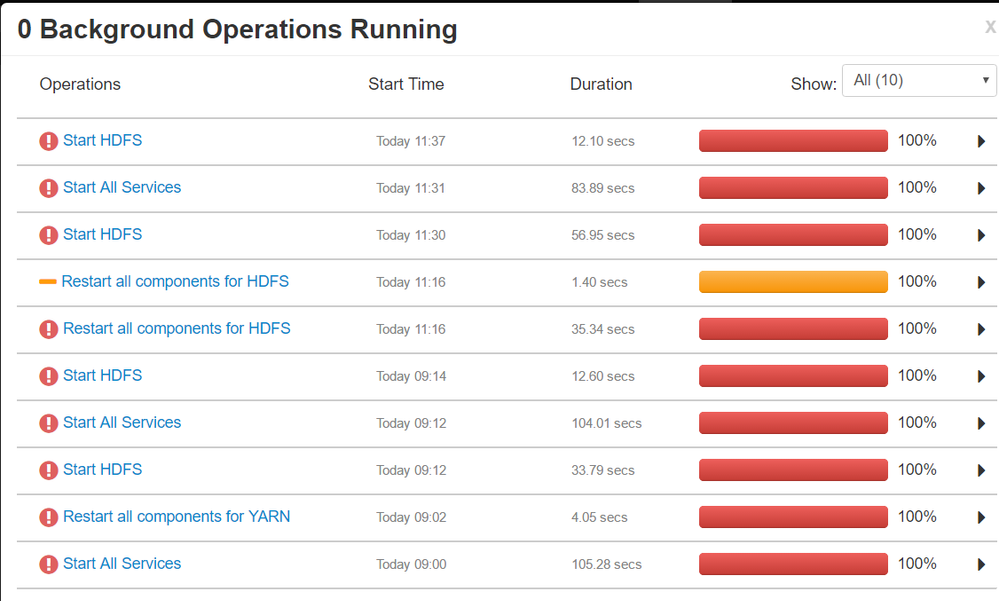
Task: Click the error icon for Start HDFS at 11:30
Action: point(48,235)
